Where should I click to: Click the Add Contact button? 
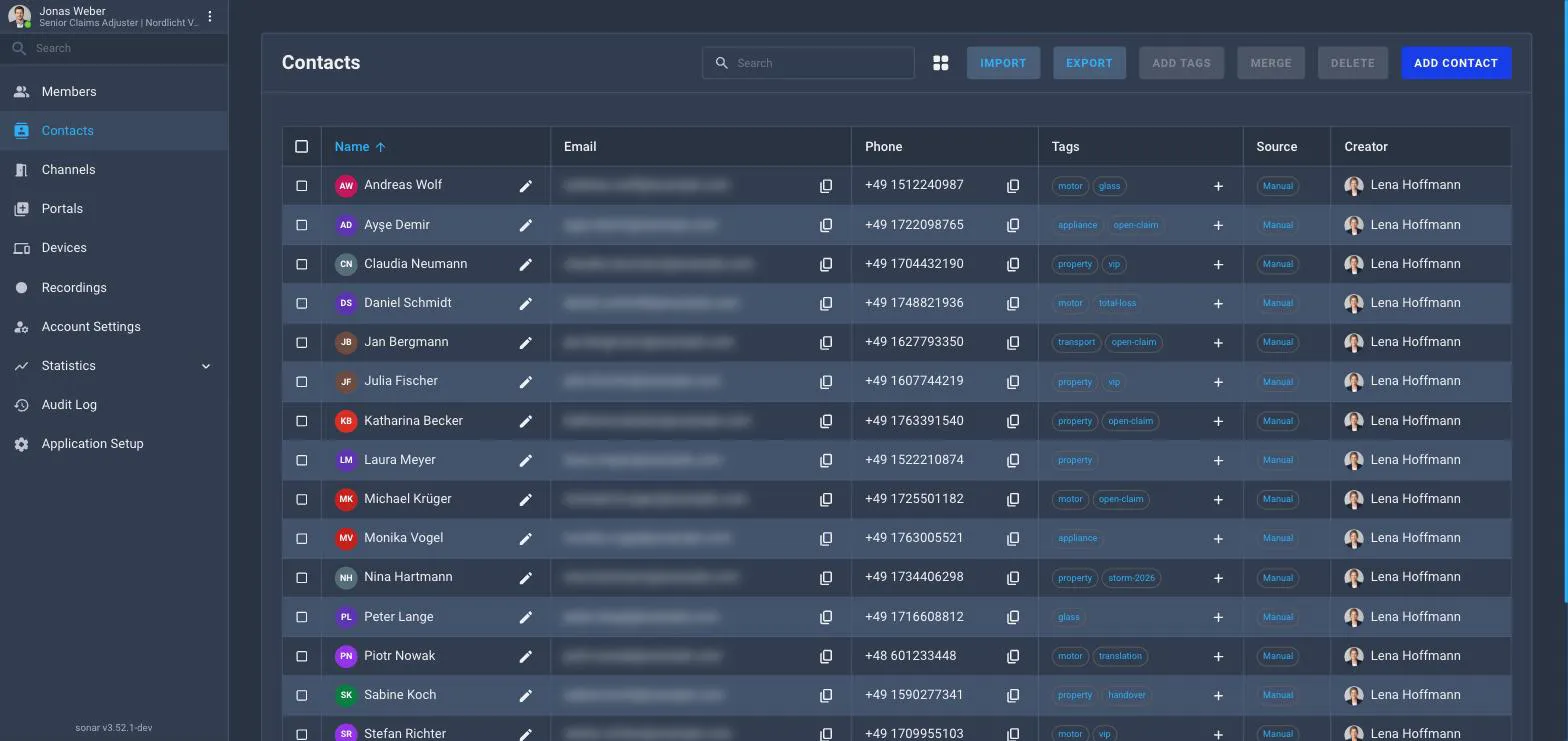point(1456,63)
